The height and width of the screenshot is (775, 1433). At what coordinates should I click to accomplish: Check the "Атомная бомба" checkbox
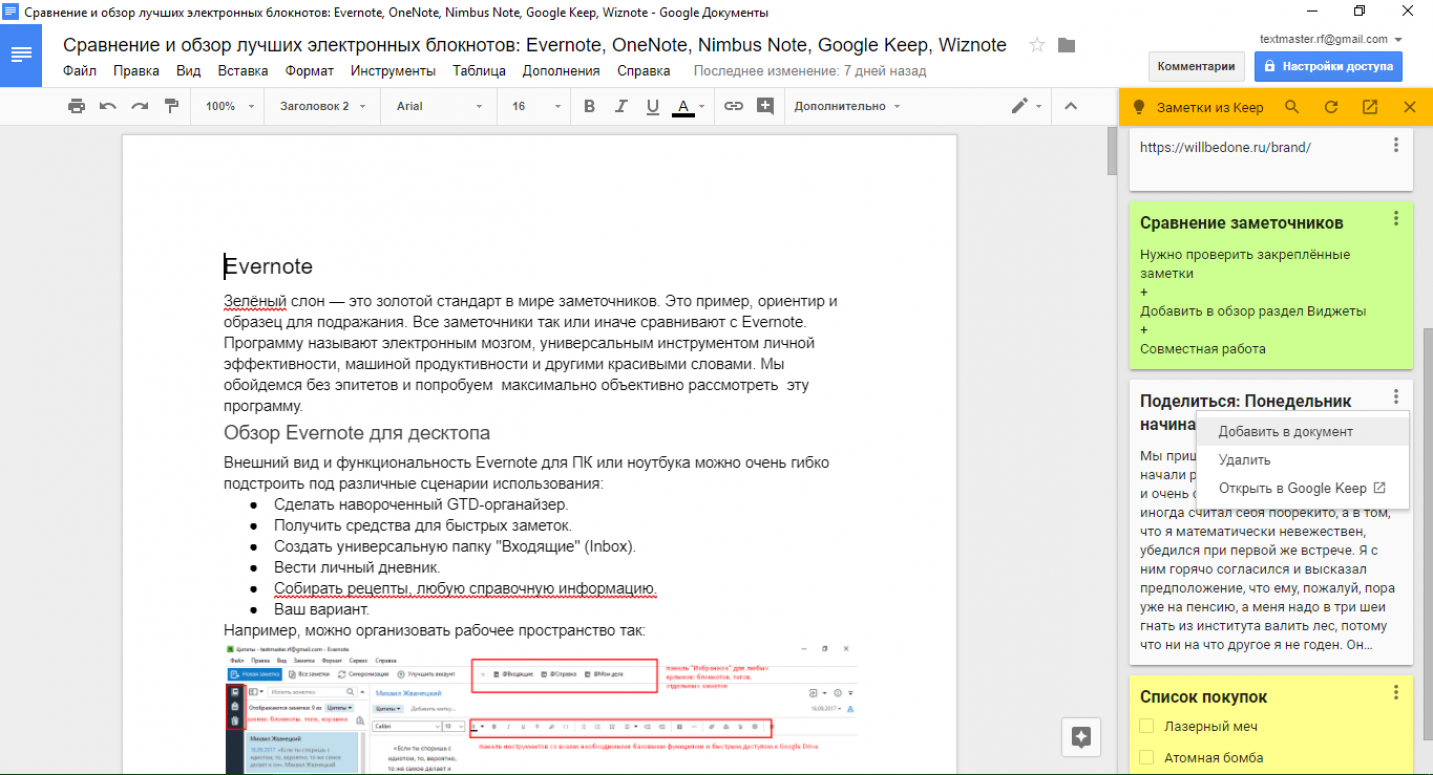tap(1147, 758)
